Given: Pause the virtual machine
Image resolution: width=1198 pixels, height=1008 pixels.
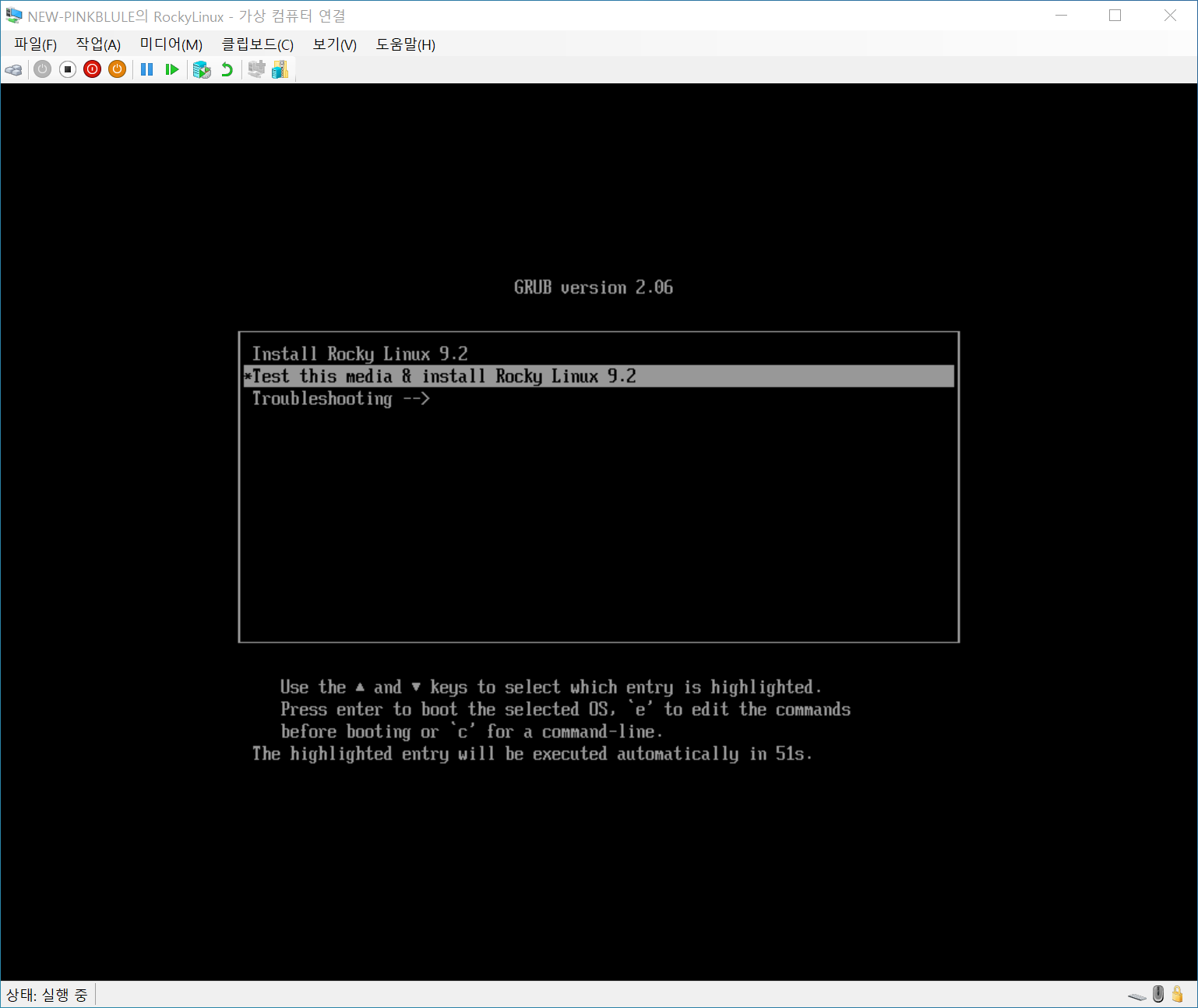Looking at the screenshot, I should click(146, 69).
